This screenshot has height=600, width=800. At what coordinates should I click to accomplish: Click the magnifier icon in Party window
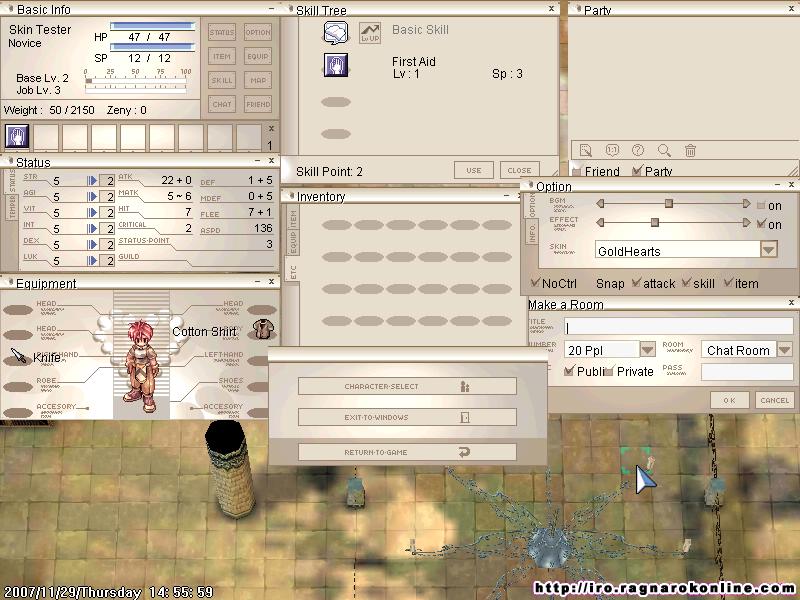tap(664, 150)
